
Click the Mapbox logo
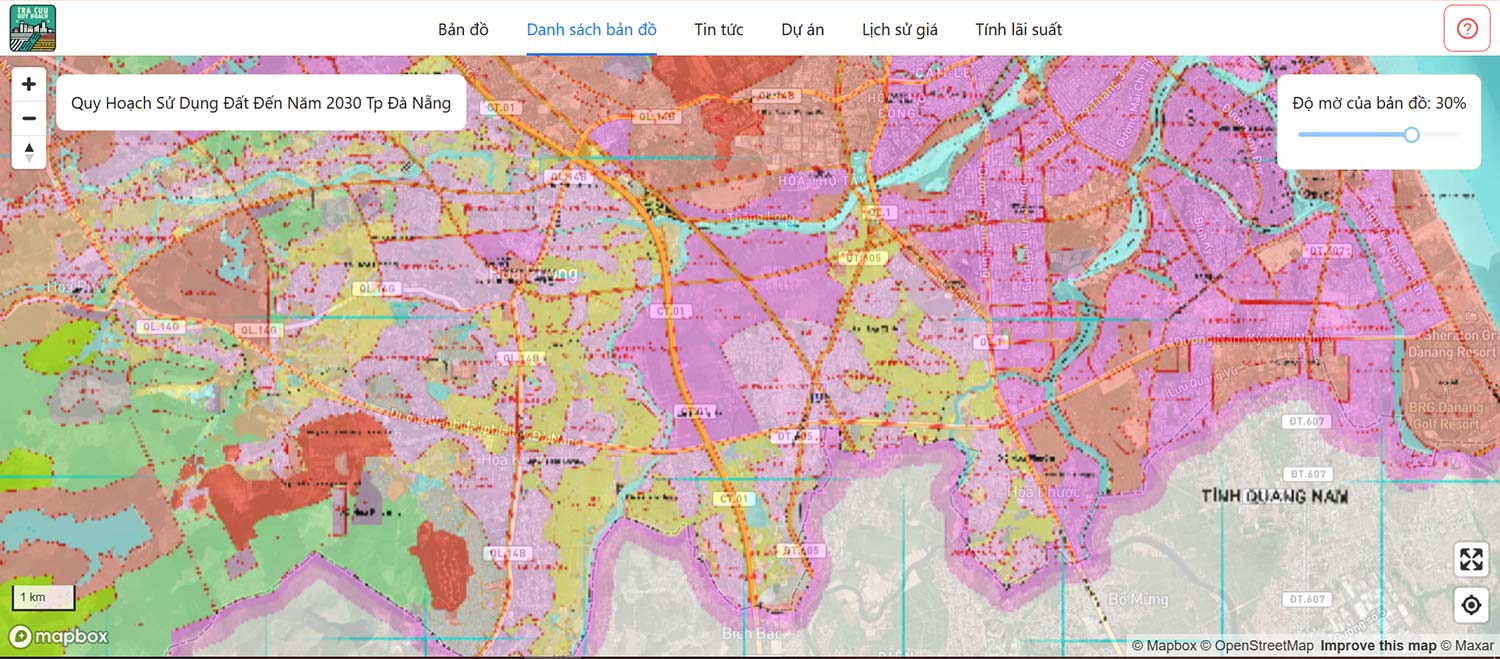[x=59, y=636]
